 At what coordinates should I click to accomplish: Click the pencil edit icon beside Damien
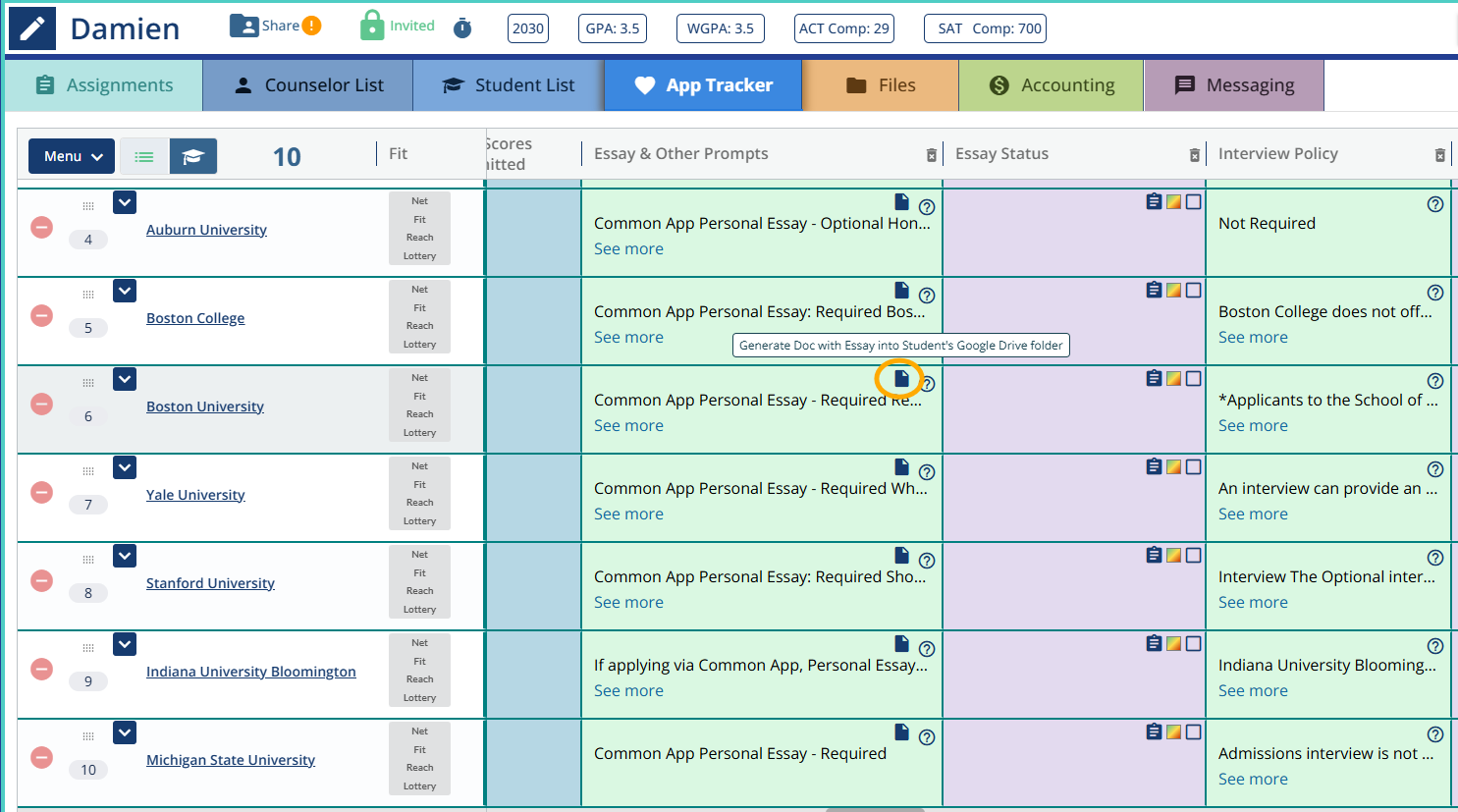click(32, 29)
